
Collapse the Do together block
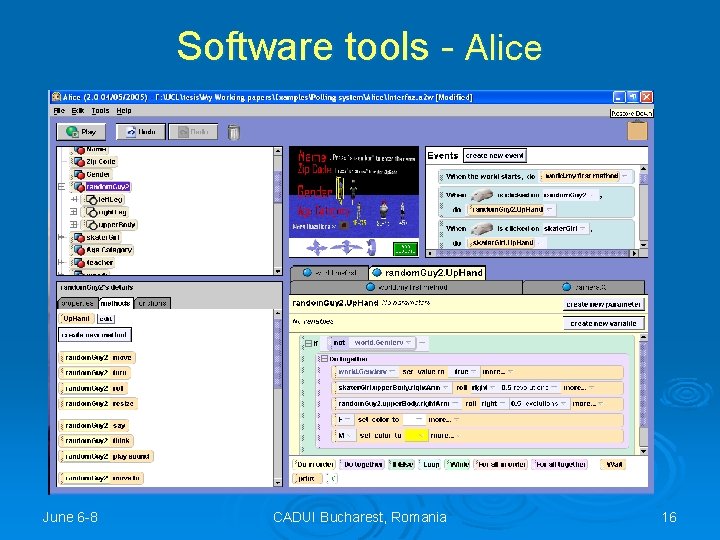324,359
